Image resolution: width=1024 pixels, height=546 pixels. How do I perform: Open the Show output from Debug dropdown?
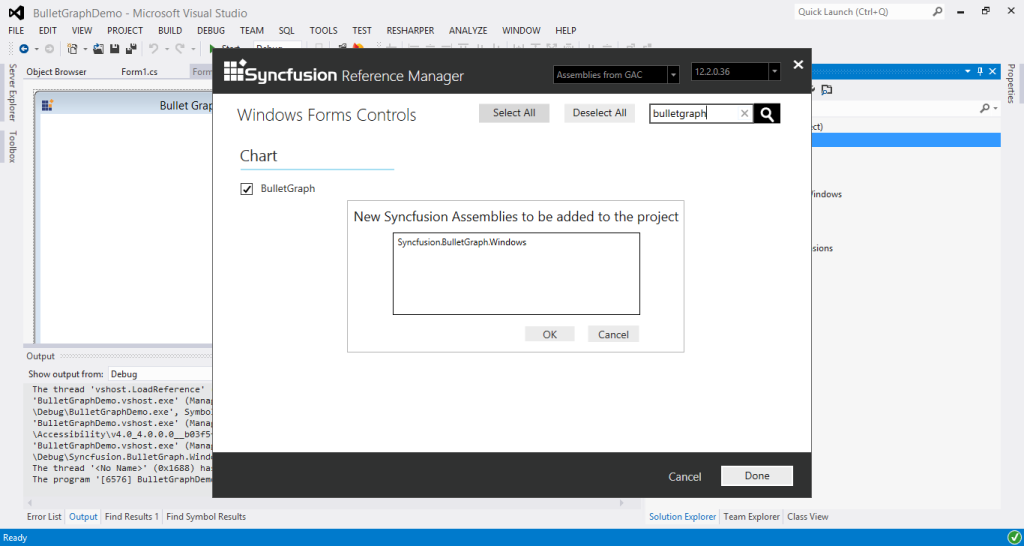[x=160, y=374]
